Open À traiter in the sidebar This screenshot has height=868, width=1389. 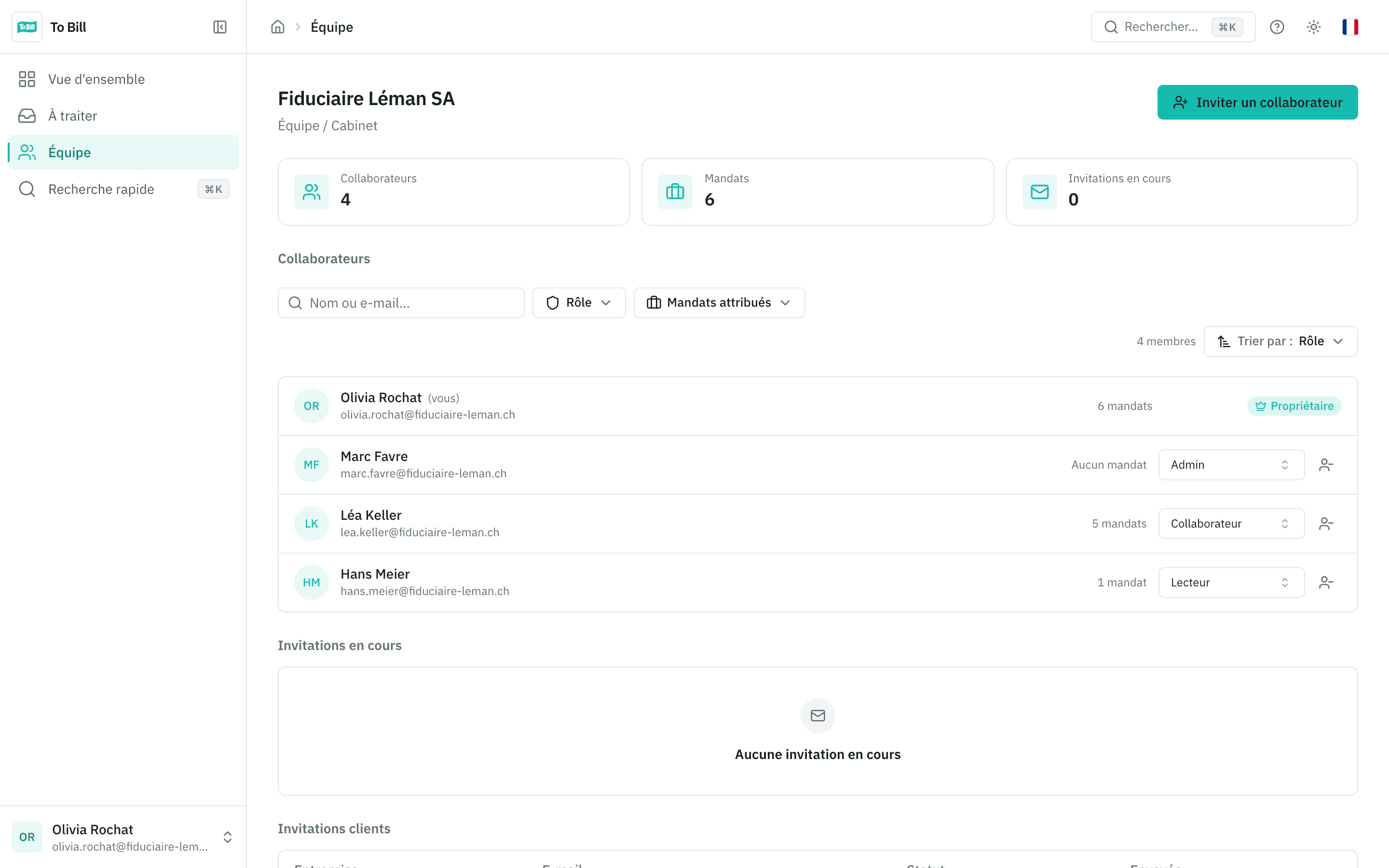(x=123, y=116)
